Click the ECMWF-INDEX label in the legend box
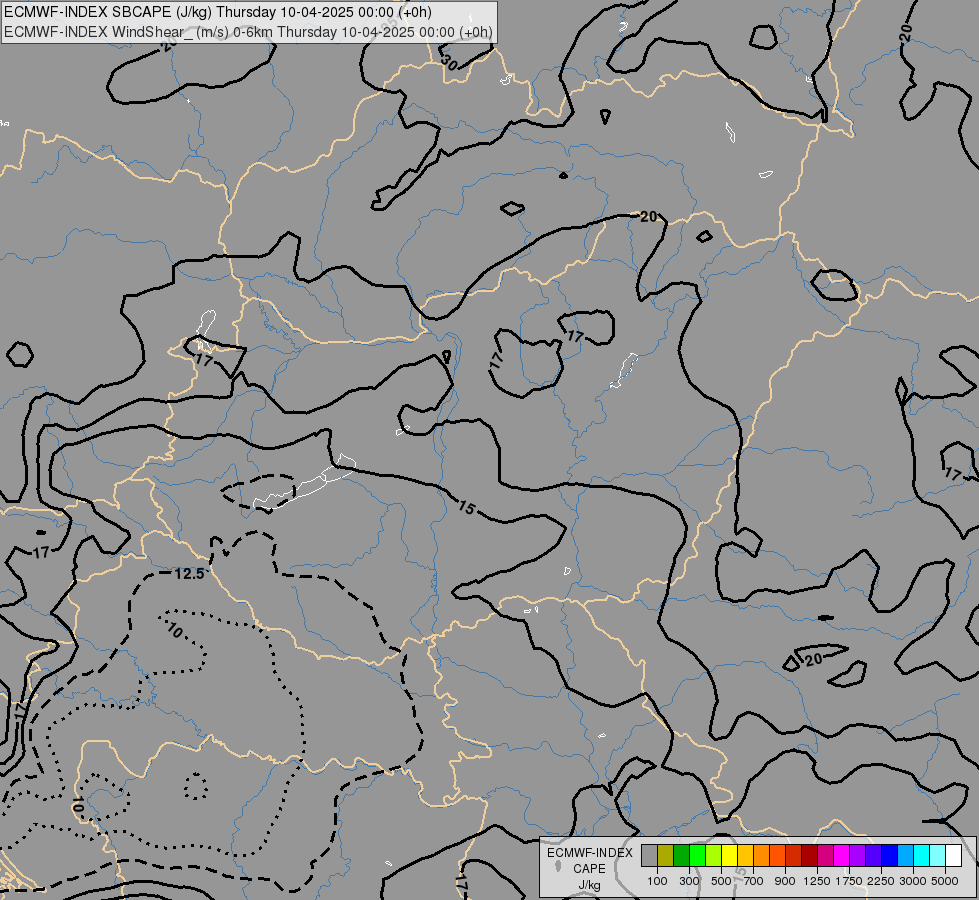The image size is (979, 900). [x=590, y=853]
